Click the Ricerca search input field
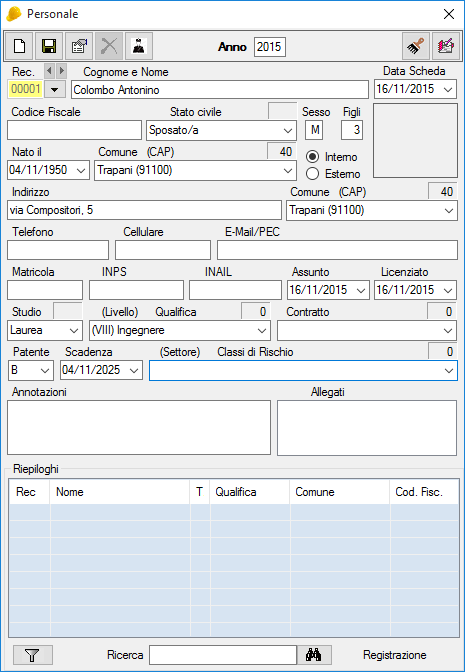The height and width of the screenshot is (672, 465). click(223, 655)
